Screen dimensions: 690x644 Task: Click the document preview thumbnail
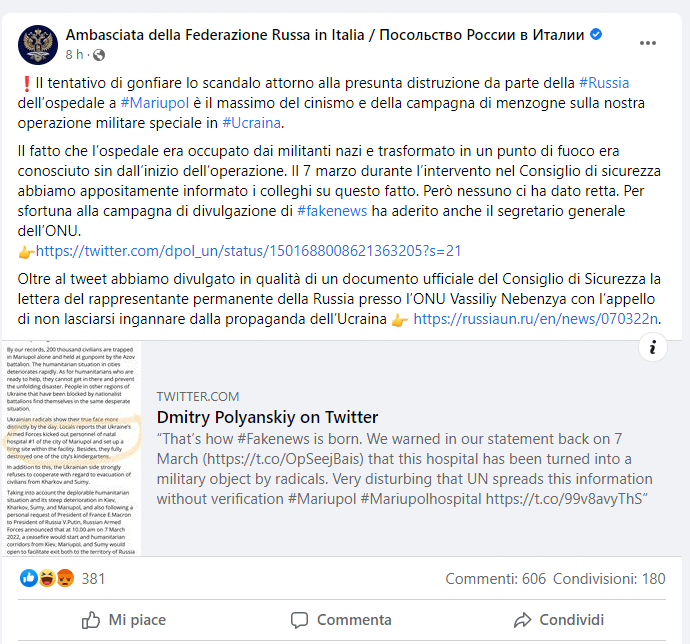71,447
